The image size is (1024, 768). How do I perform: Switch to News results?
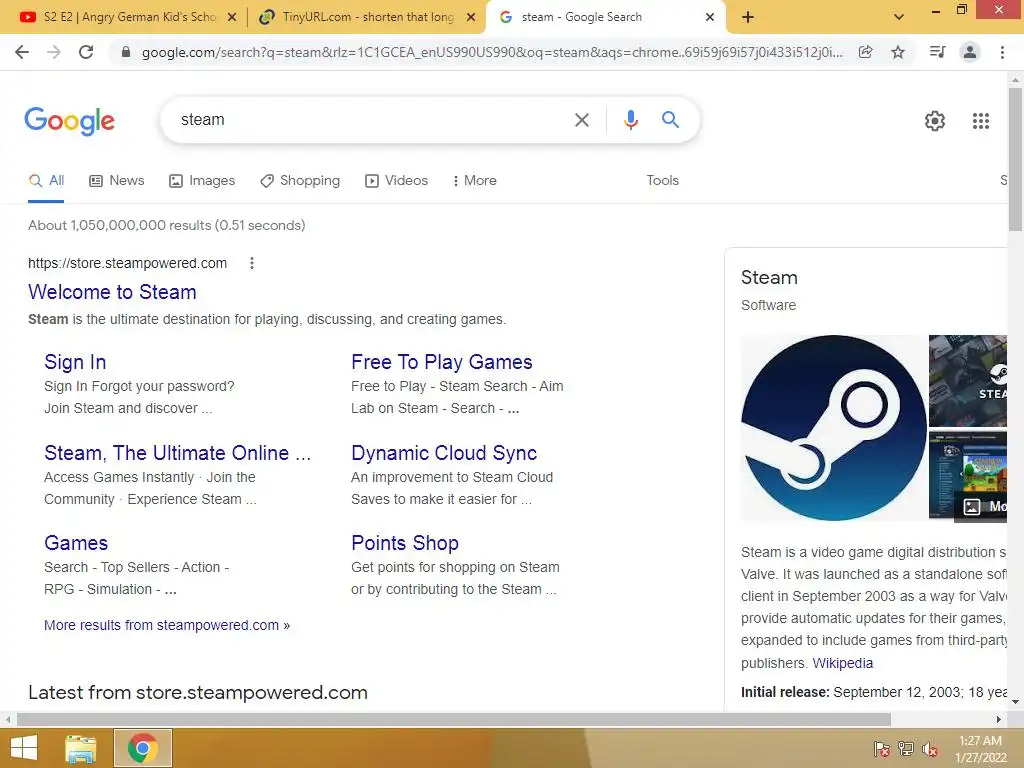(x=117, y=180)
